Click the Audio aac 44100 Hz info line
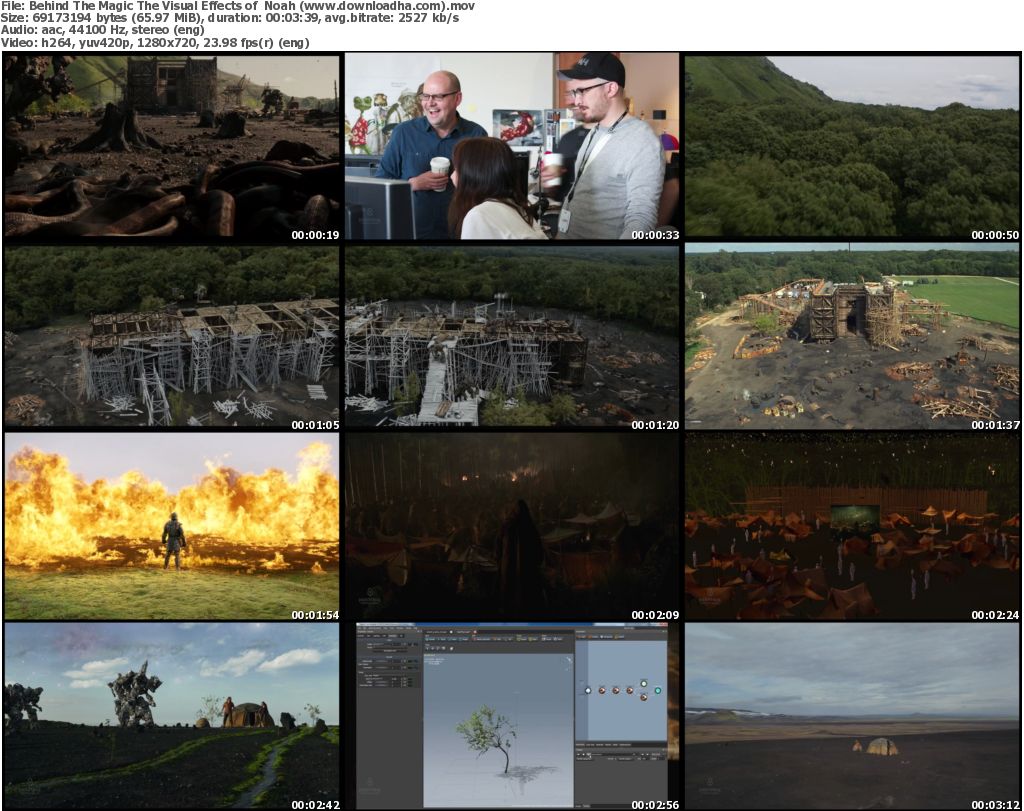The width and height of the screenshot is (1024, 811). [x=103, y=30]
